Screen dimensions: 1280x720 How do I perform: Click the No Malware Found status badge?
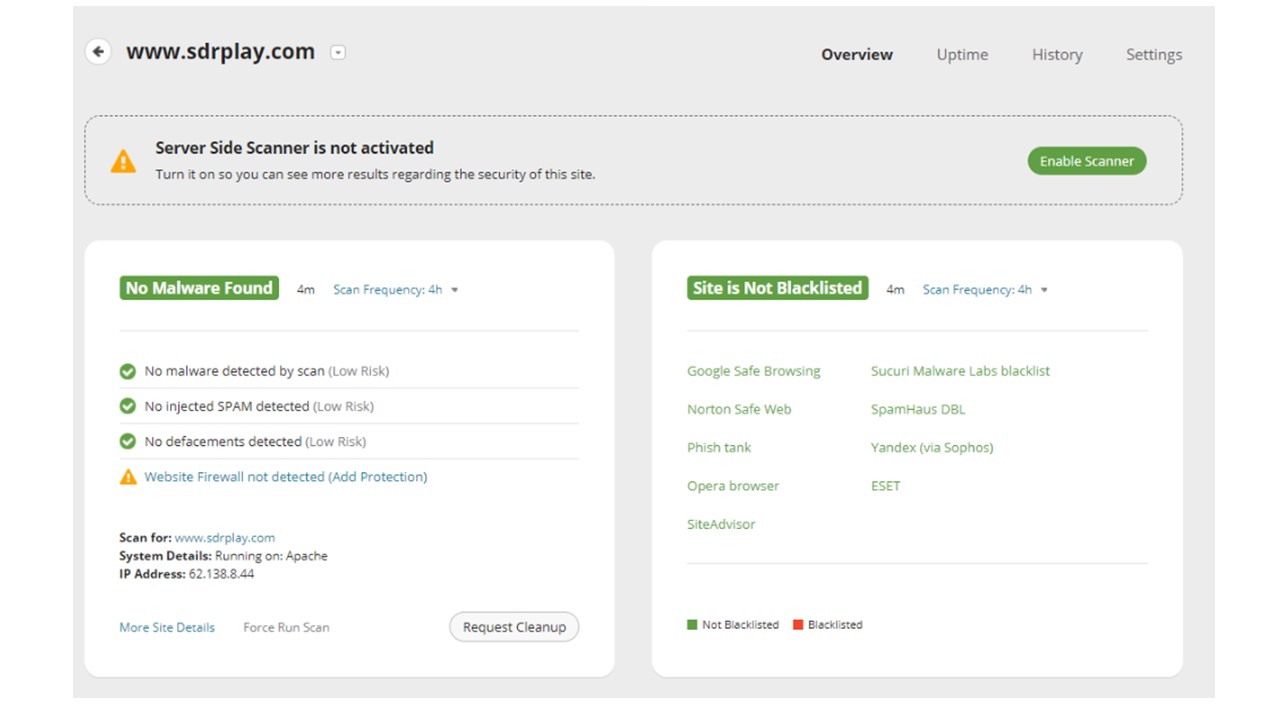[x=199, y=288]
